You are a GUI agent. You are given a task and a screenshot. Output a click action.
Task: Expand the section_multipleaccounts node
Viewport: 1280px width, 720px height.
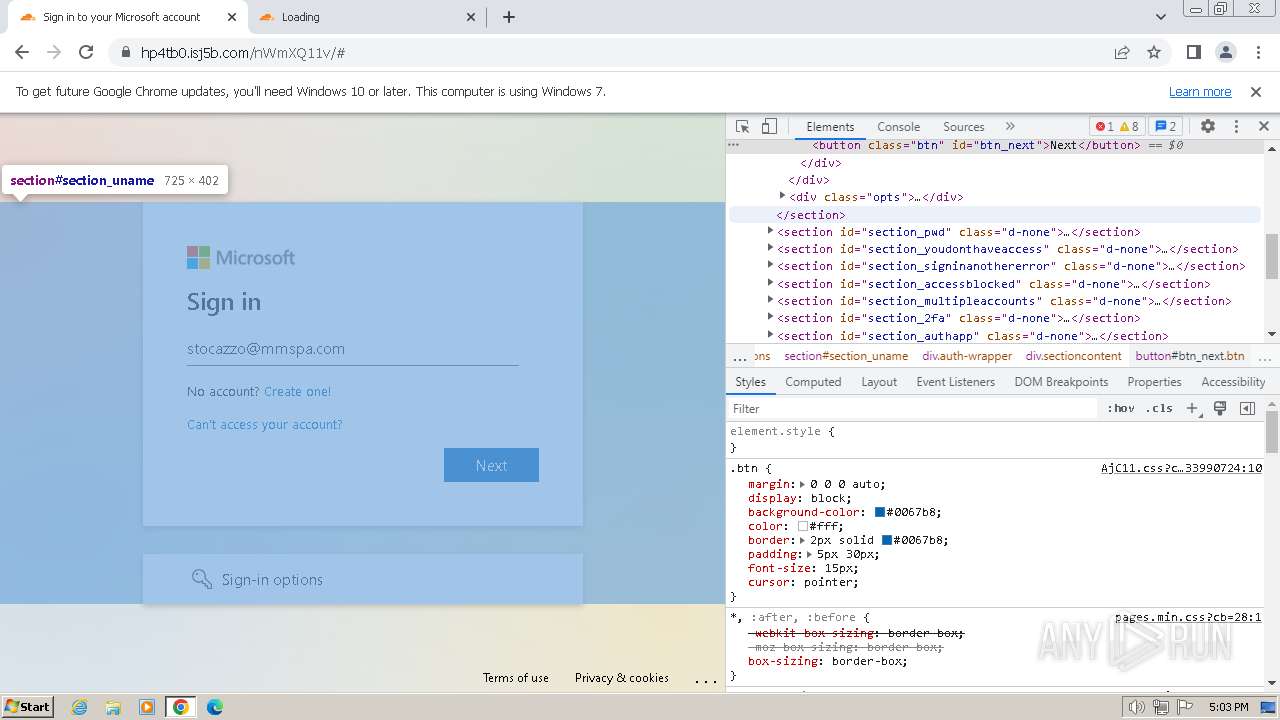click(x=770, y=300)
